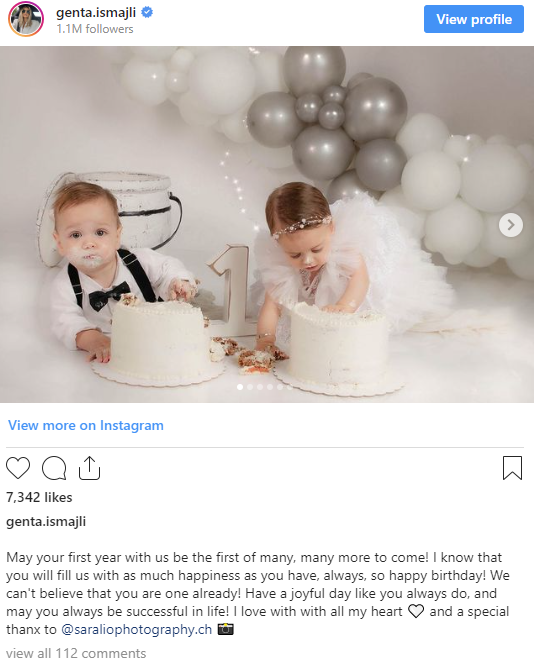
Task: Click genta.ismajli username above caption
Action: pos(46,521)
